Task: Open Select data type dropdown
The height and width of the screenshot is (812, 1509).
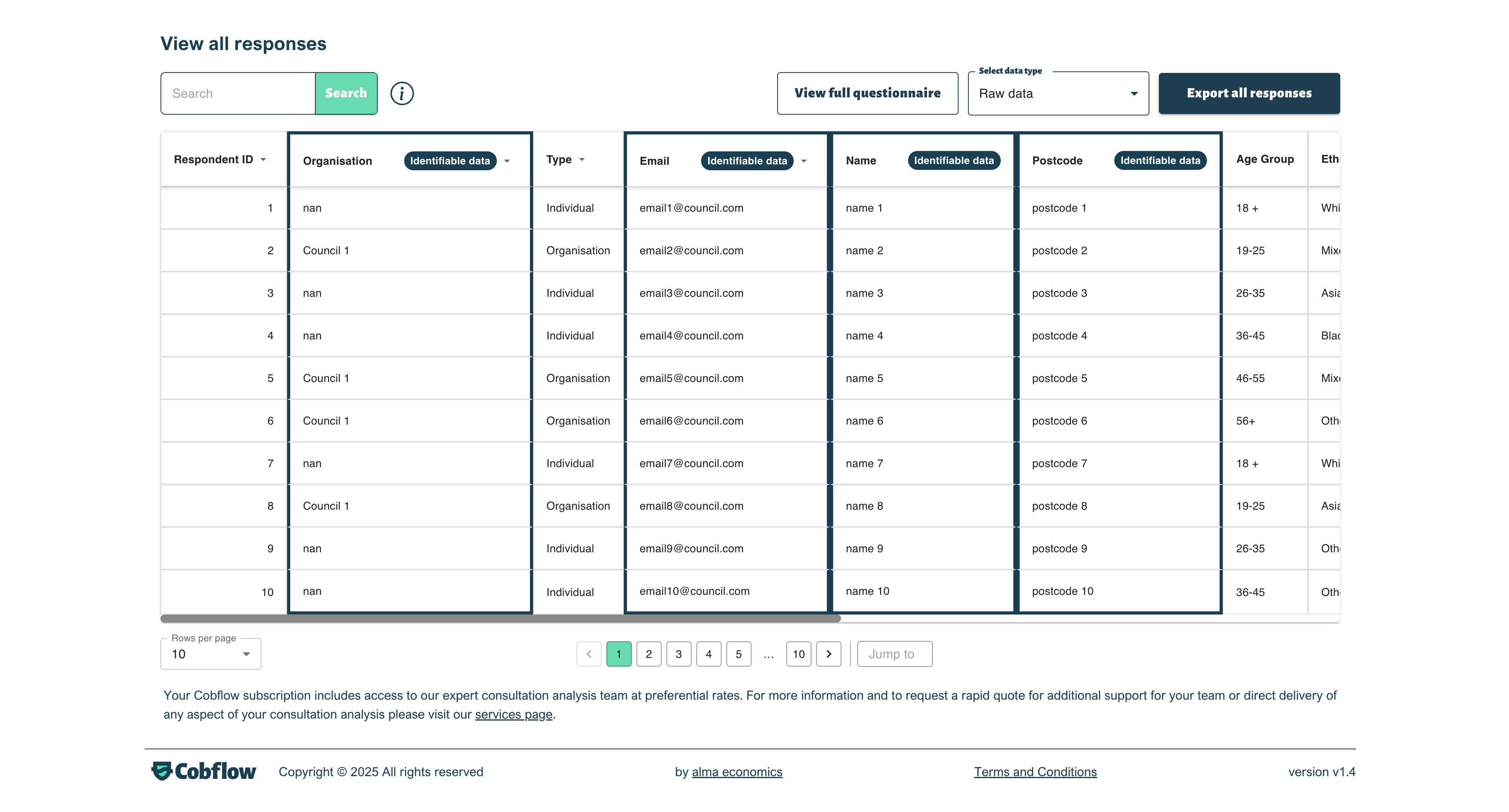Action: click(1058, 94)
